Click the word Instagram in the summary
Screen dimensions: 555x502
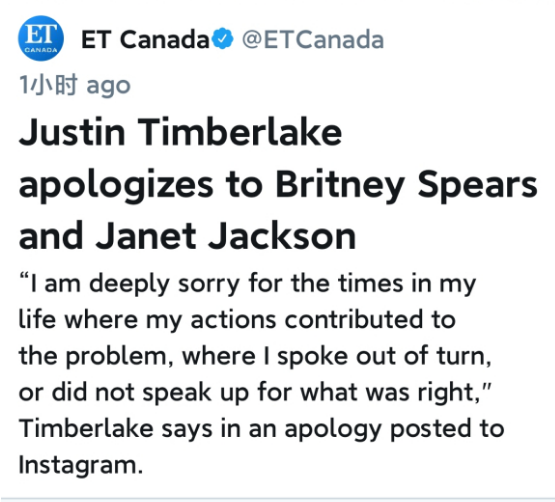point(81,465)
